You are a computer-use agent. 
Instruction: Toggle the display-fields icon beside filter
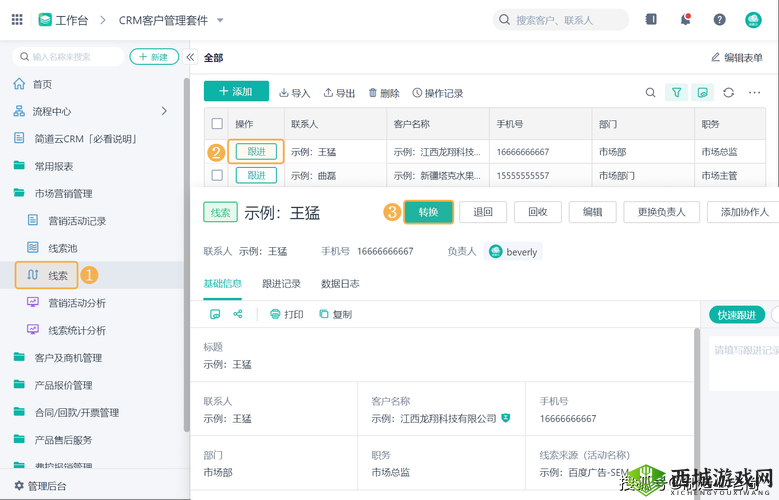pos(702,92)
